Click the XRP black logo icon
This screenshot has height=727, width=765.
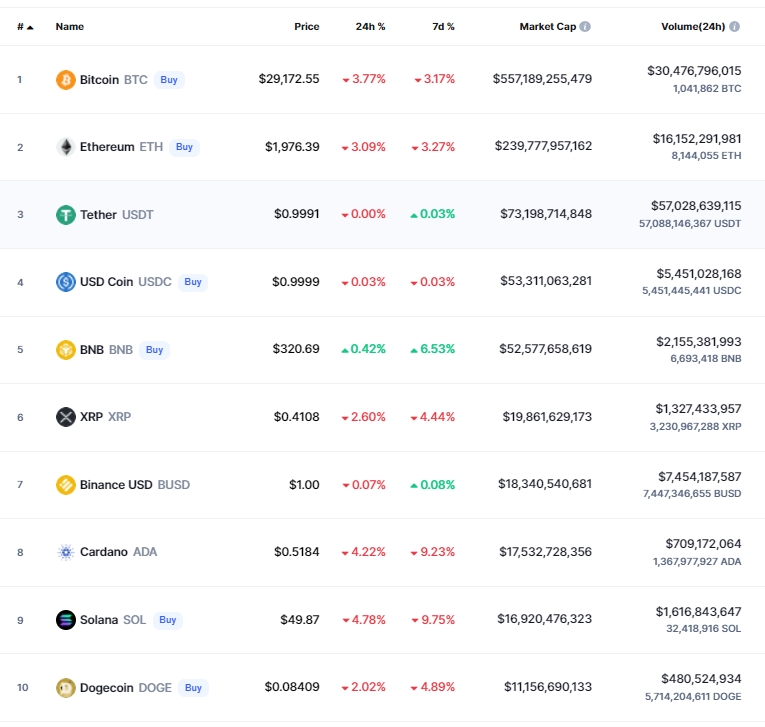(66, 417)
